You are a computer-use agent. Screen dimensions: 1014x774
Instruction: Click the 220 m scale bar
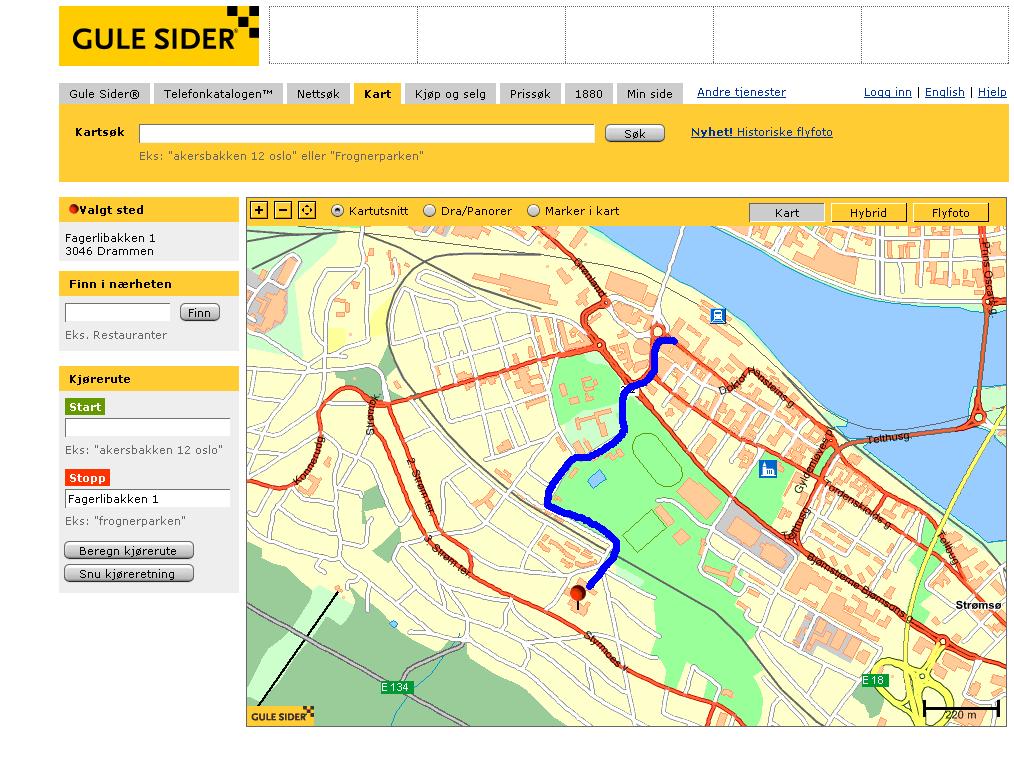click(x=961, y=711)
